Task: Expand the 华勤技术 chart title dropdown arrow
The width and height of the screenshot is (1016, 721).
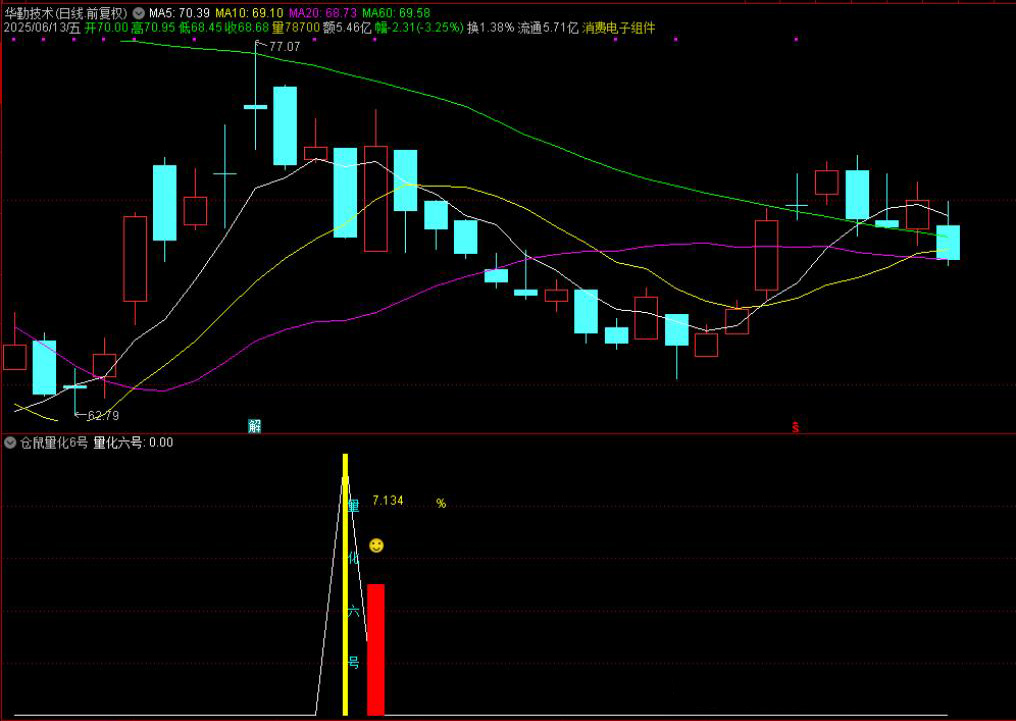Action: coord(138,12)
